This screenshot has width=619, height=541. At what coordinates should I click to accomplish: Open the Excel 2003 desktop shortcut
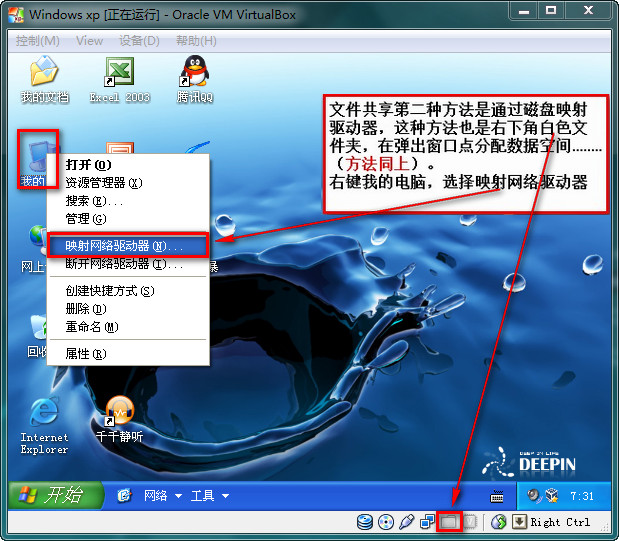pos(119,74)
